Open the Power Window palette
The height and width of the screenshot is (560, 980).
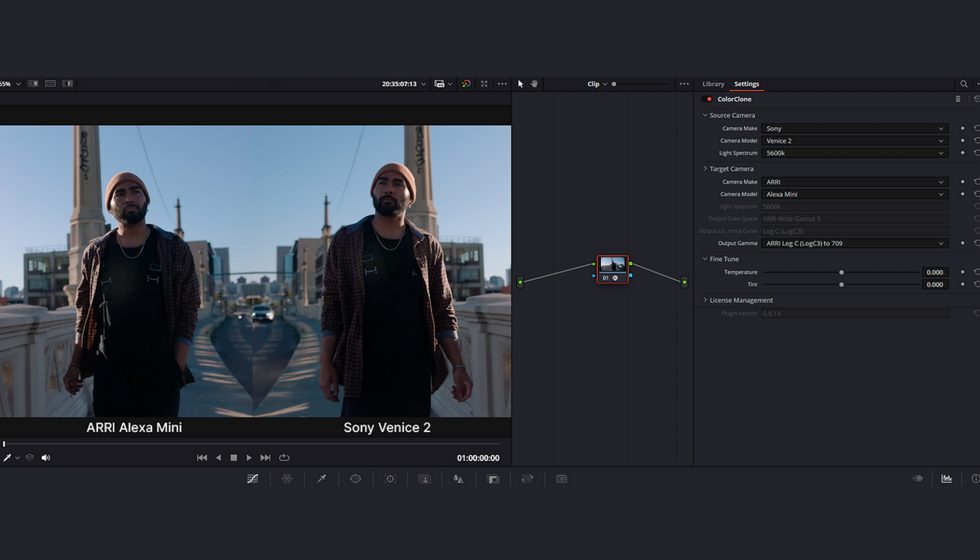tap(355, 479)
